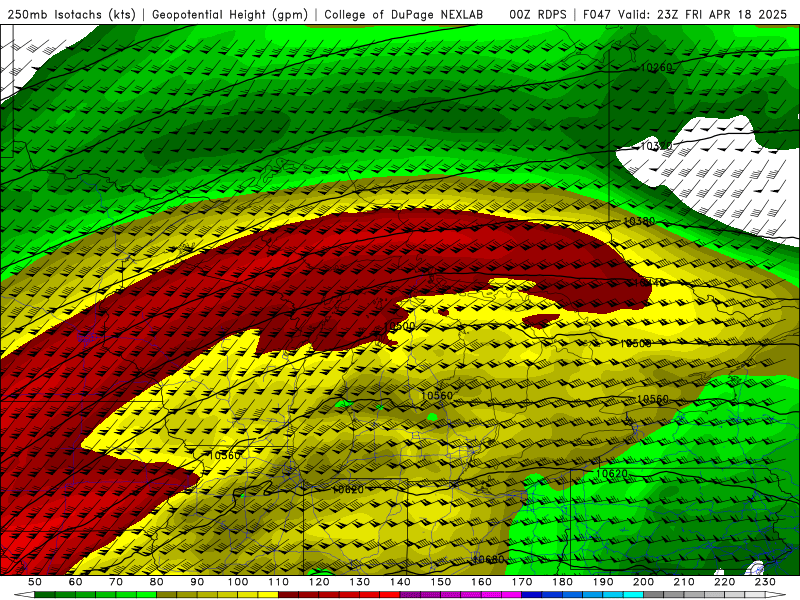Click the 80 knot color scale label
Screen dimensions: 800x600
(157, 582)
